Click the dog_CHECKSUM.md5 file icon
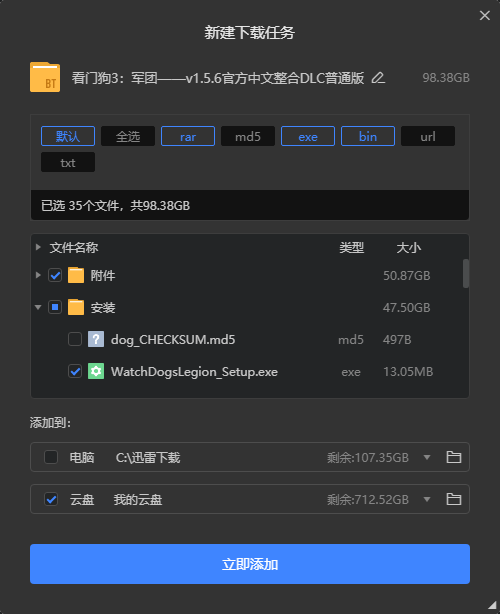Viewport: 500px width, 614px height. click(96, 339)
